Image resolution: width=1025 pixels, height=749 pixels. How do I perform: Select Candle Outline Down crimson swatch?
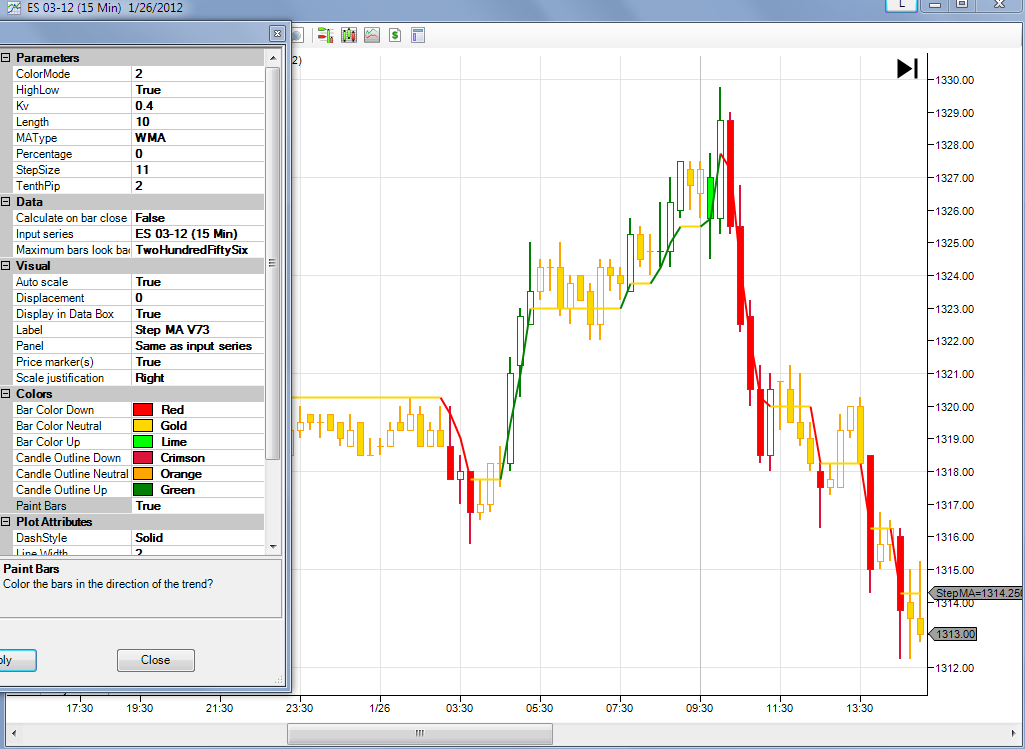(x=143, y=458)
